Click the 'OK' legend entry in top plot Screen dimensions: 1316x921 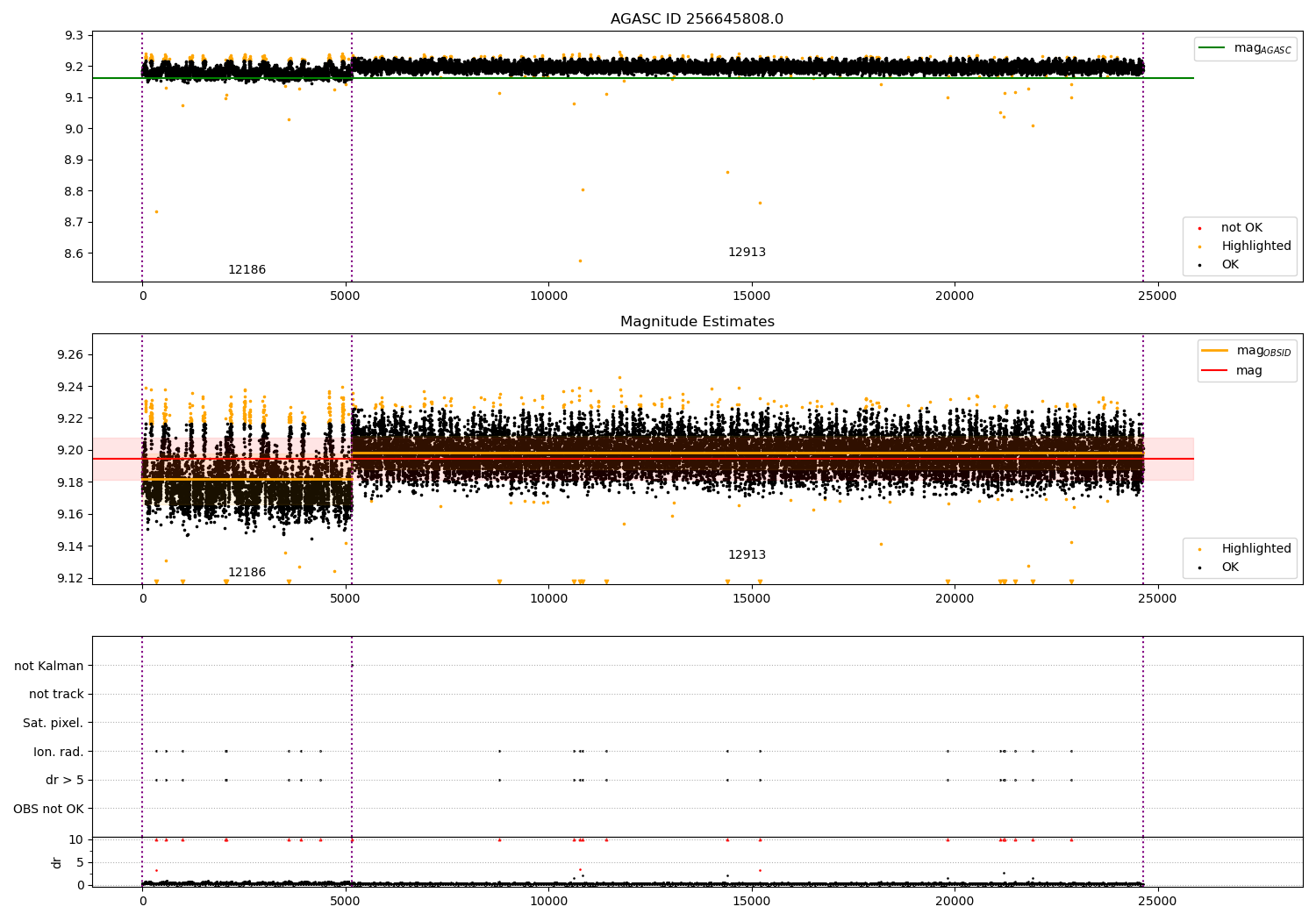1230,265
